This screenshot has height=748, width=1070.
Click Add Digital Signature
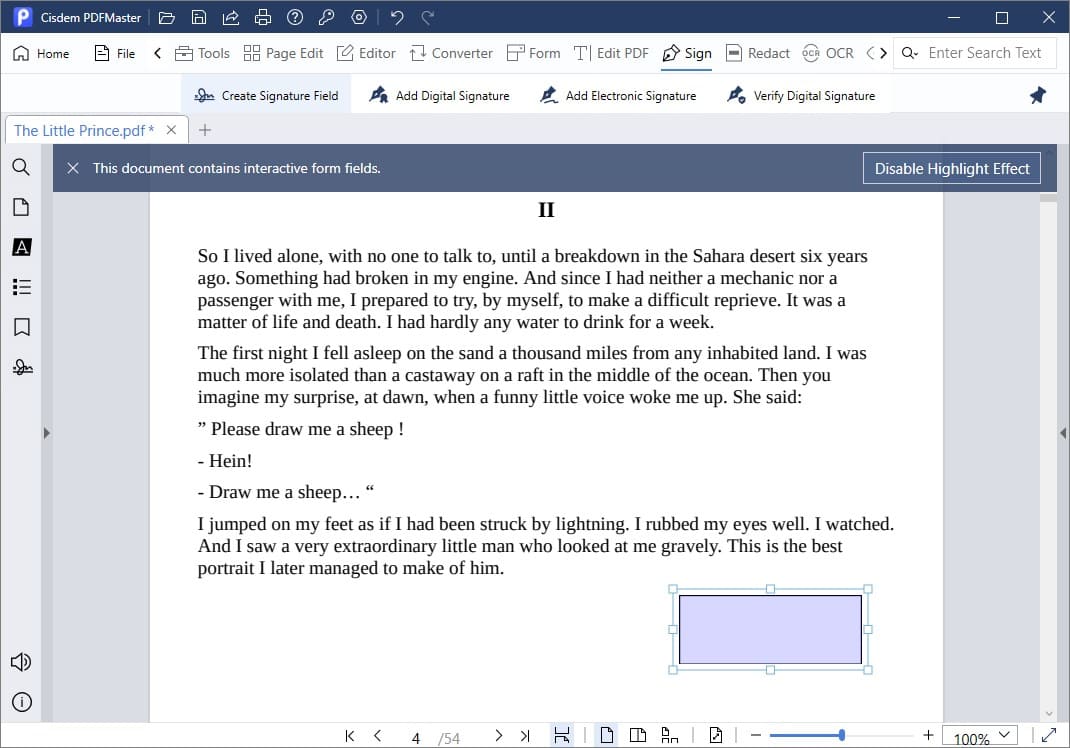[439, 96]
